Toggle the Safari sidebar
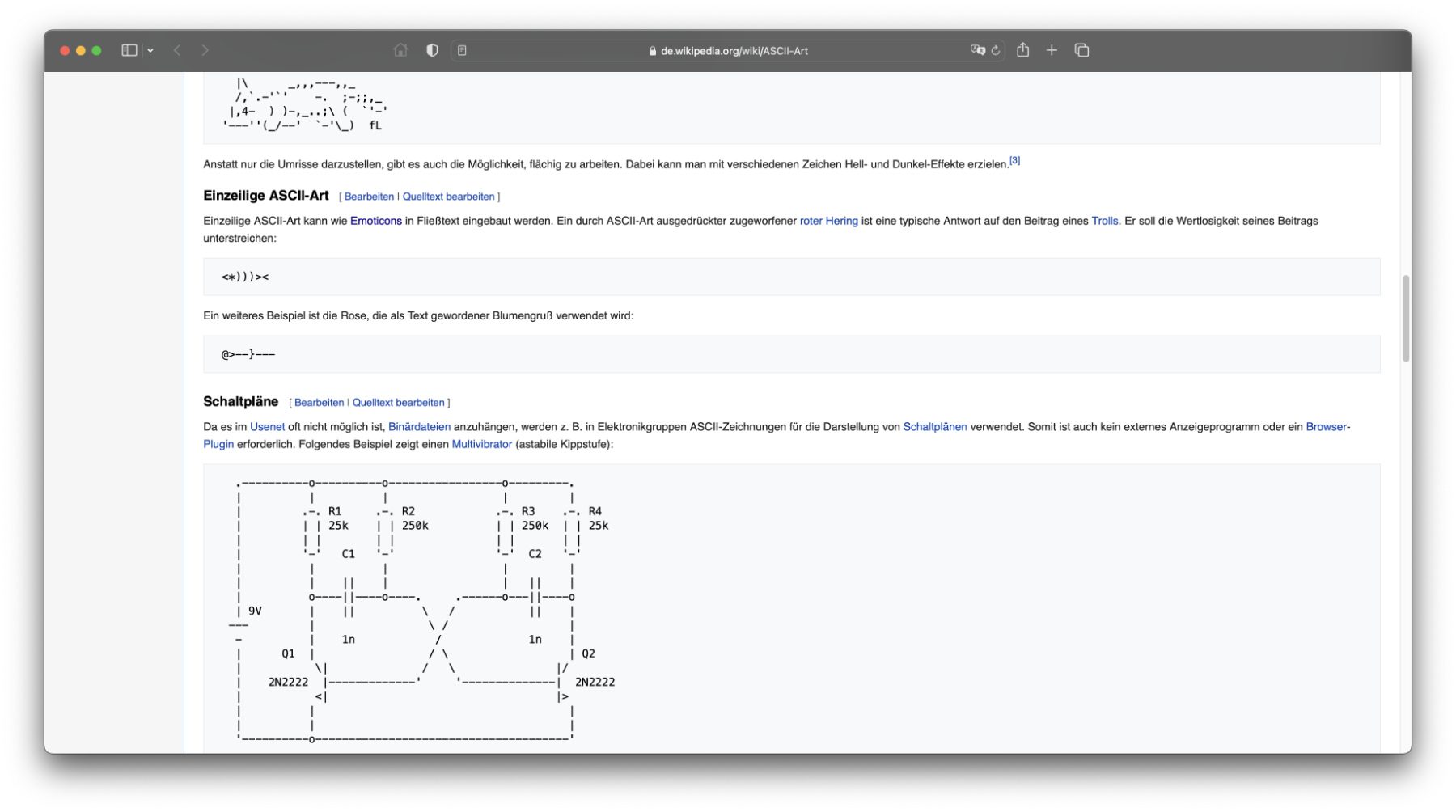 (129, 50)
